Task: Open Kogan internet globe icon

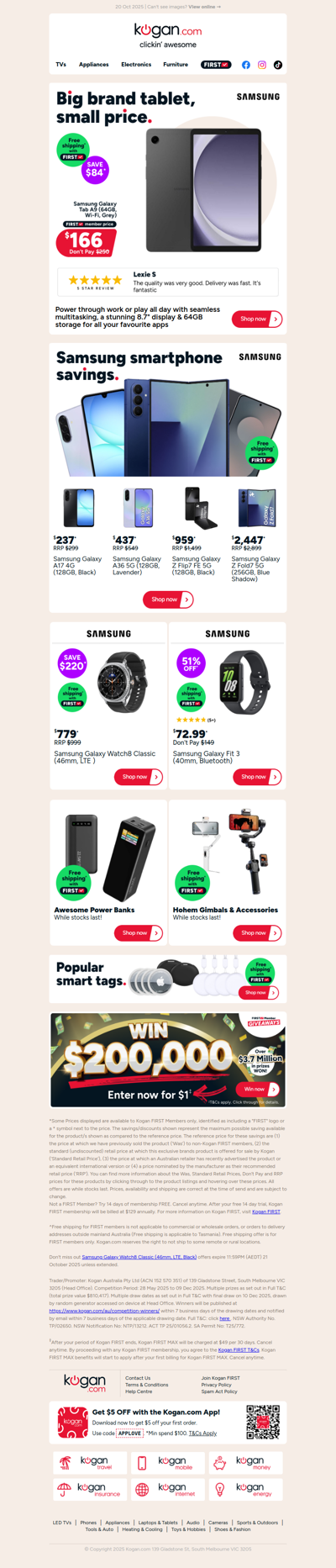Action: point(142,1490)
